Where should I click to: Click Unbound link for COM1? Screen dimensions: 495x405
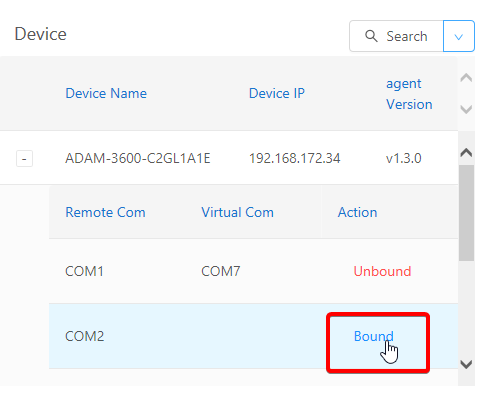(382, 271)
